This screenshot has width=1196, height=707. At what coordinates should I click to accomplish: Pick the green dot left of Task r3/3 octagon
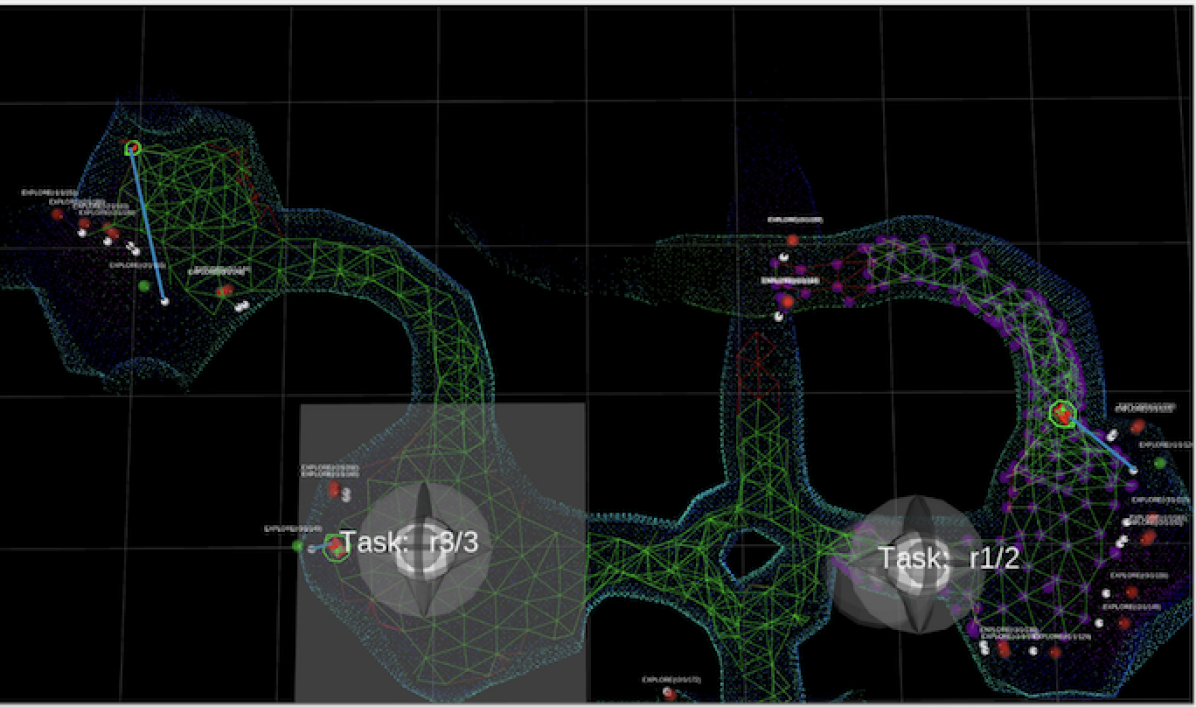coord(298,546)
